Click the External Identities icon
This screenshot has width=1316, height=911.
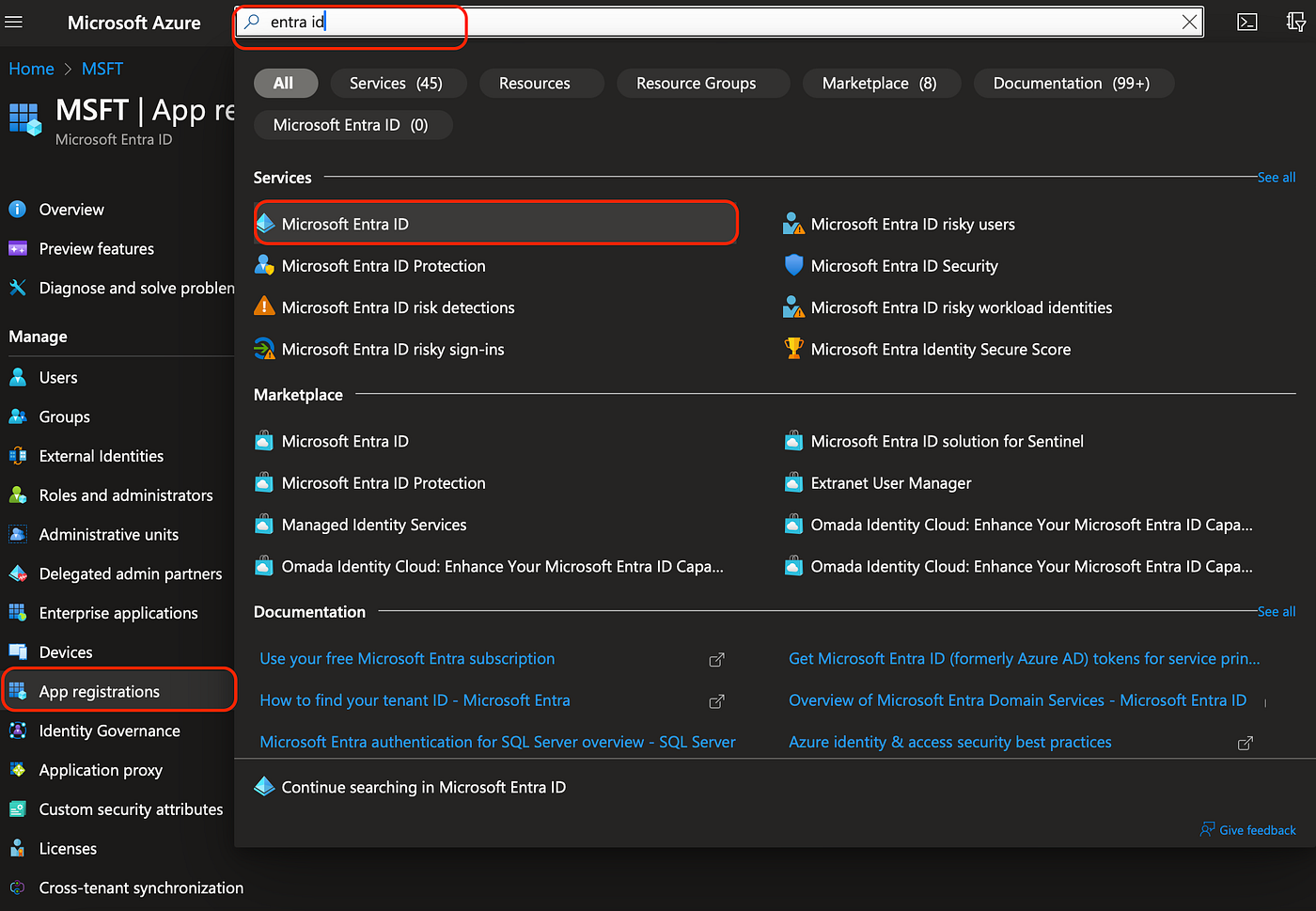[x=17, y=456]
